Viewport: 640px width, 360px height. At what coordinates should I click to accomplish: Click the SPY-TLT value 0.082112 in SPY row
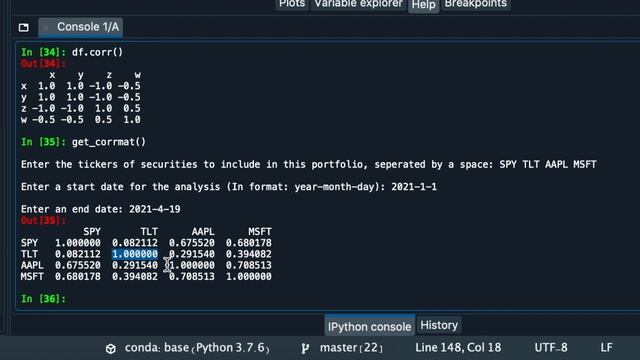pyautogui.click(x=135, y=243)
